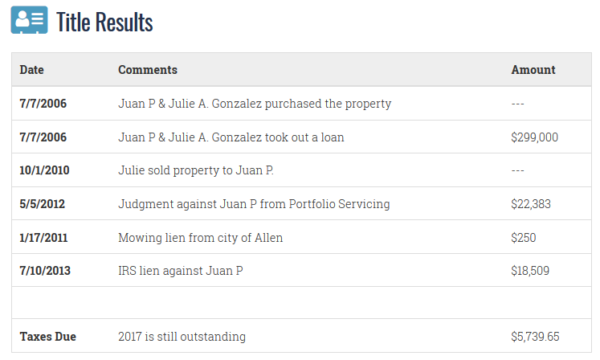
Task: Click the Title Results ID card icon
Action: 29,20
